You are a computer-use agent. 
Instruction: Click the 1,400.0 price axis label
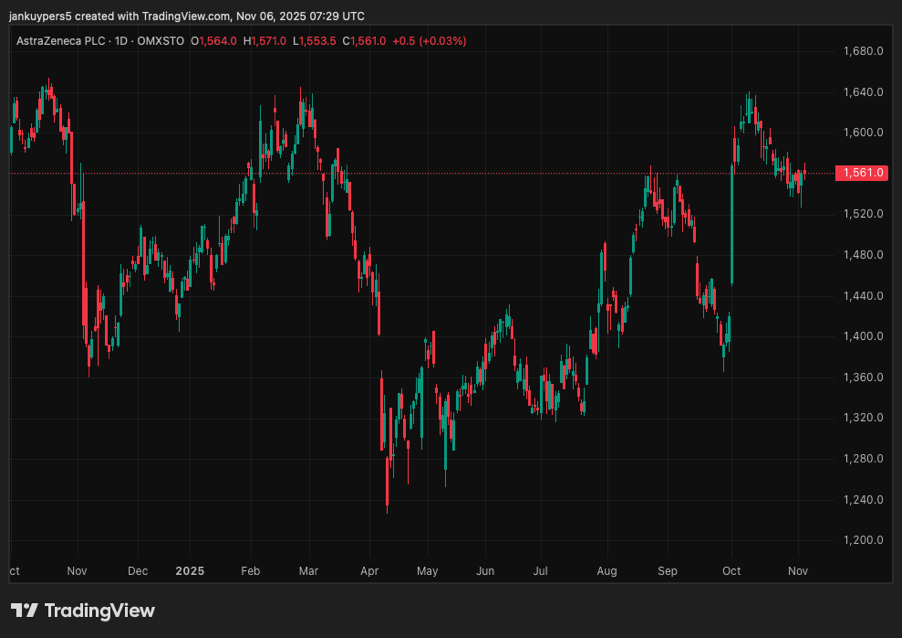point(863,336)
